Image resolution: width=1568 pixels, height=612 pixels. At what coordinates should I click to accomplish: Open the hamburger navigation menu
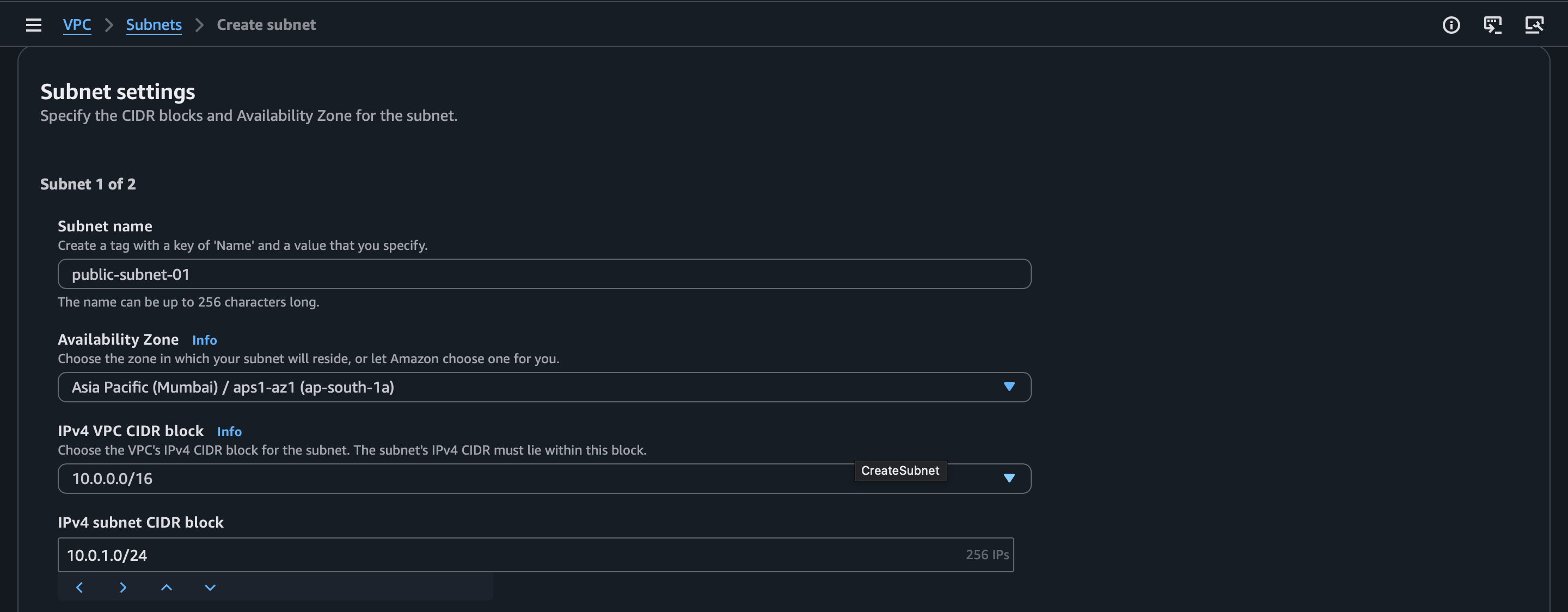[33, 25]
